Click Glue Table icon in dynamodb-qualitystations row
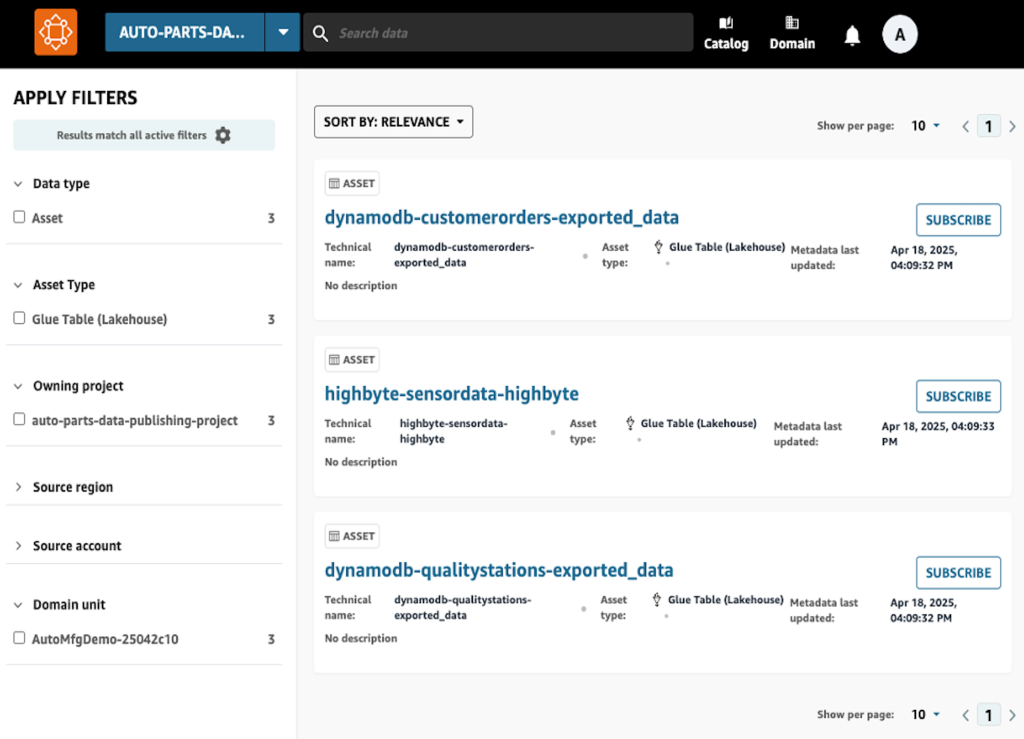Viewport: 1024px width, 739px height. click(x=657, y=599)
